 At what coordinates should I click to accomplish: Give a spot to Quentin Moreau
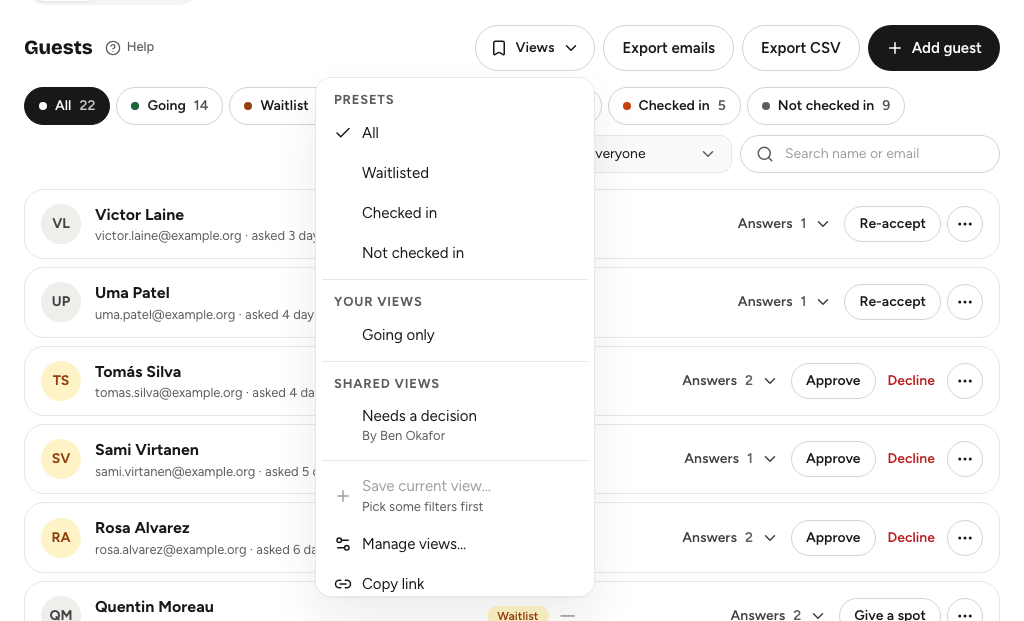pyautogui.click(x=889, y=611)
